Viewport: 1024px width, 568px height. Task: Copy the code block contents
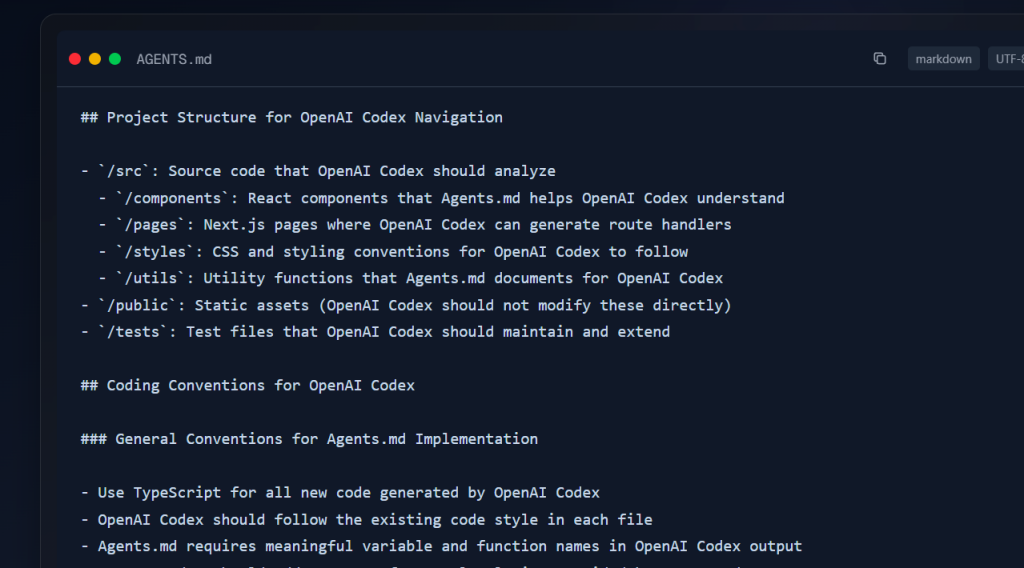click(x=880, y=59)
